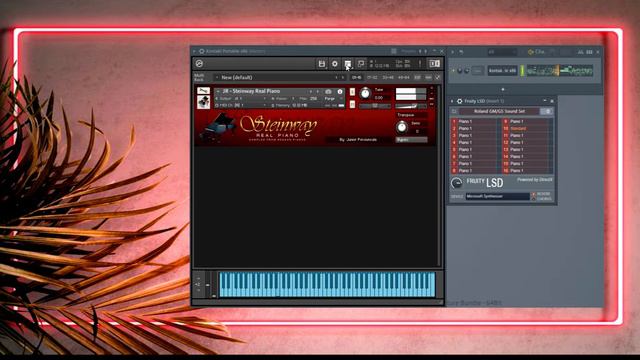Viewport: 640px width, 360px height.
Task: Open the channel group filter dropdown
Action: click(502, 52)
